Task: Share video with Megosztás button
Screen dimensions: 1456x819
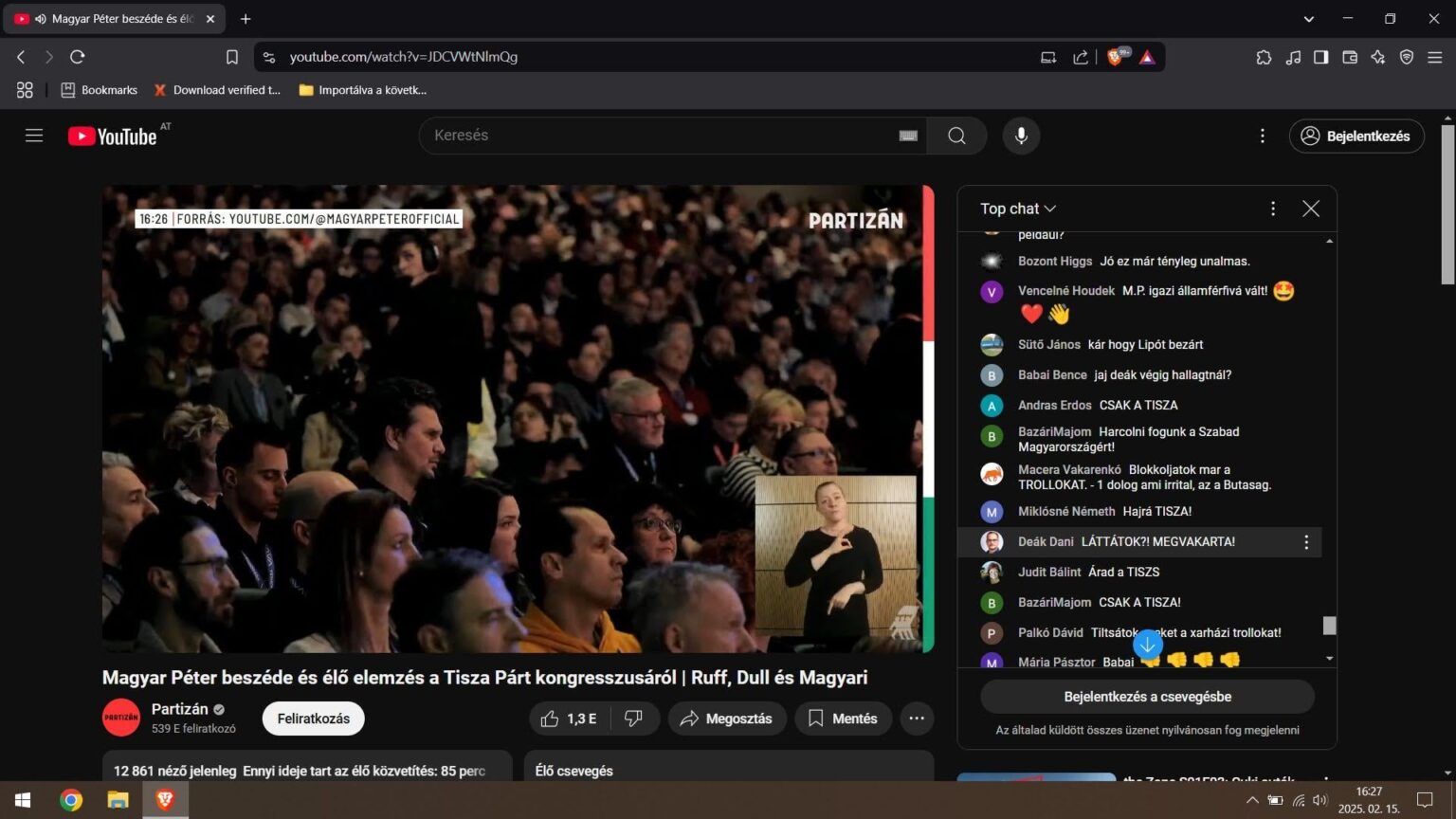Action: coord(727,719)
